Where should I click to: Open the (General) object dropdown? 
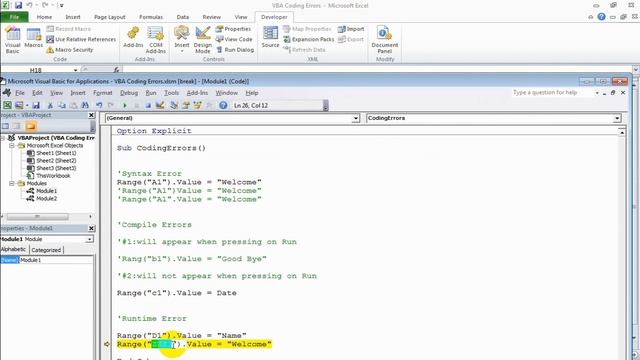coord(356,118)
